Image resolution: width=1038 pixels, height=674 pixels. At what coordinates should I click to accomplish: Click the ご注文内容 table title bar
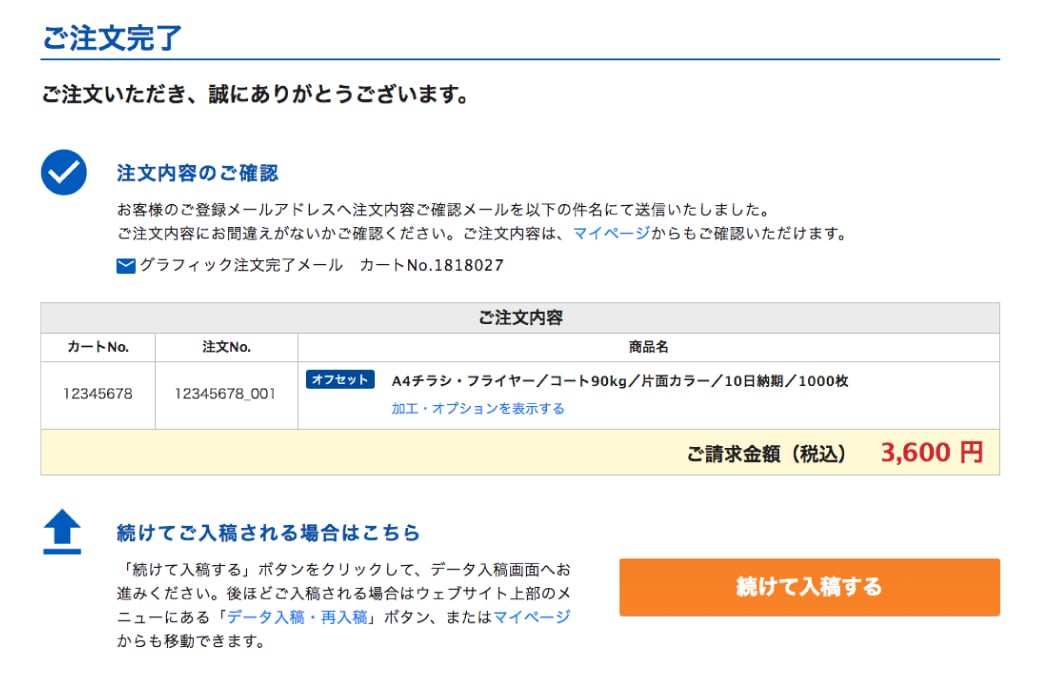[520, 318]
